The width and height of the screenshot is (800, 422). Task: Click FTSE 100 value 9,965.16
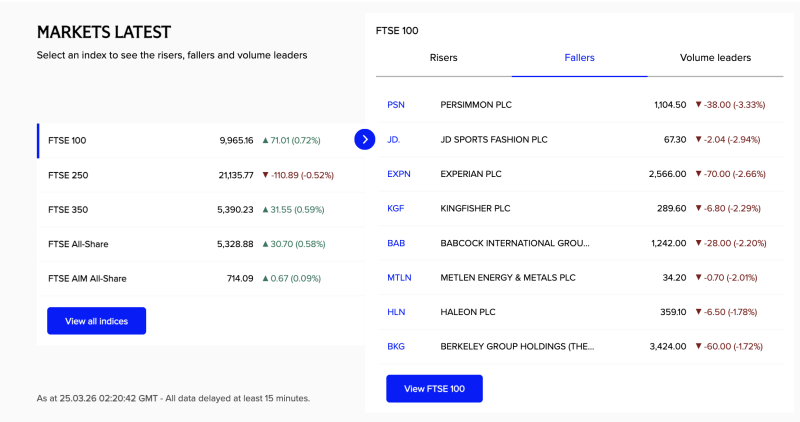[x=236, y=140]
